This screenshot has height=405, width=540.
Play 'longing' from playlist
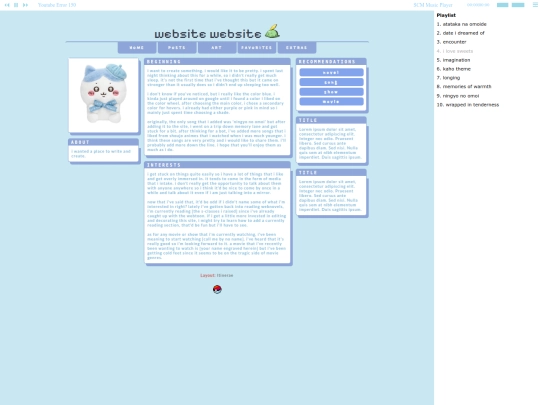[448, 78]
